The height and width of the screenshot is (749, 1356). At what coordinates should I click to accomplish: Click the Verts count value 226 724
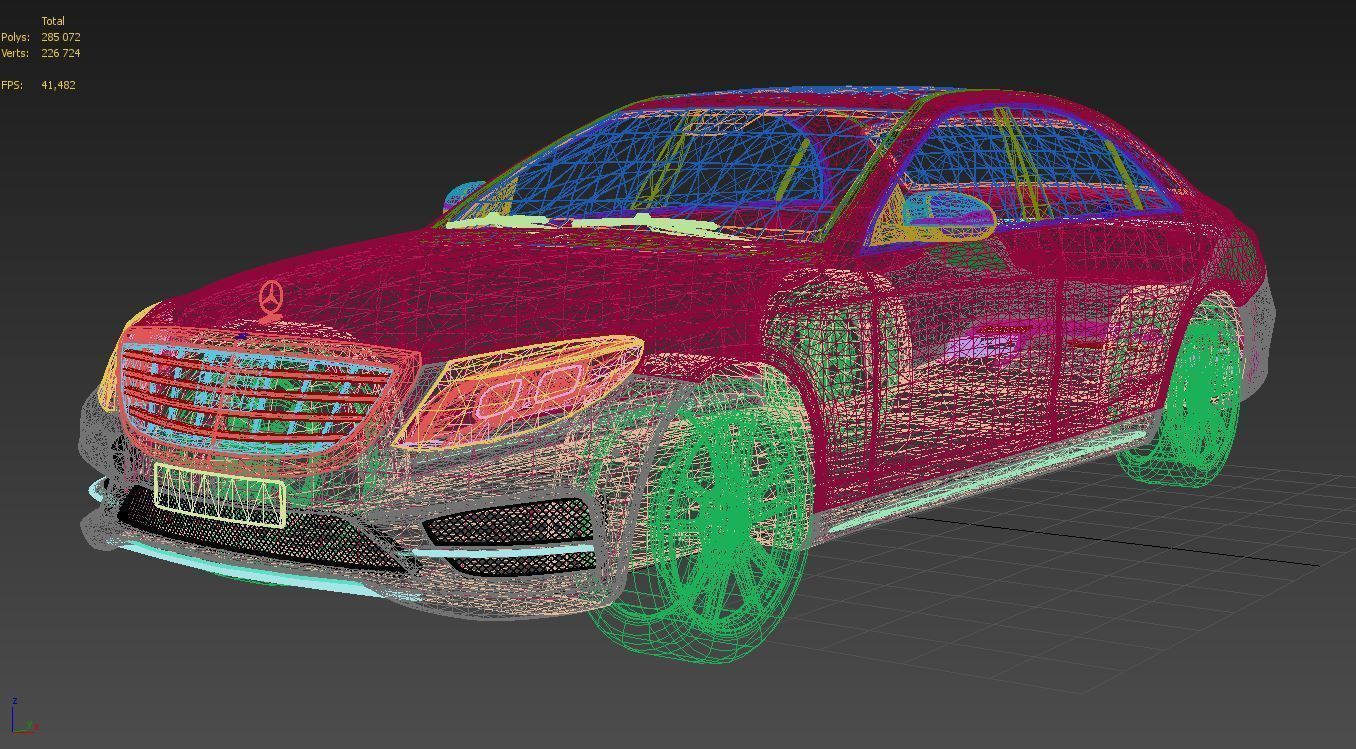click(x=60, y=53)
